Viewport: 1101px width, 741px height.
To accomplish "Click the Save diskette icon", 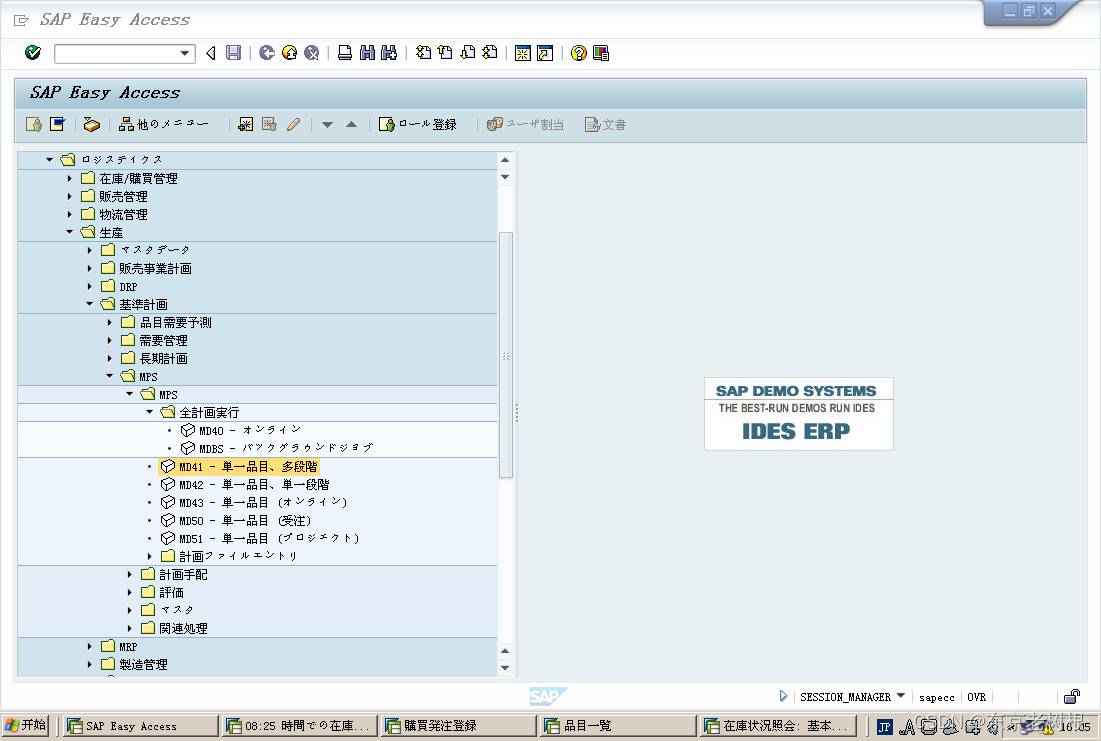I will 234,53.
